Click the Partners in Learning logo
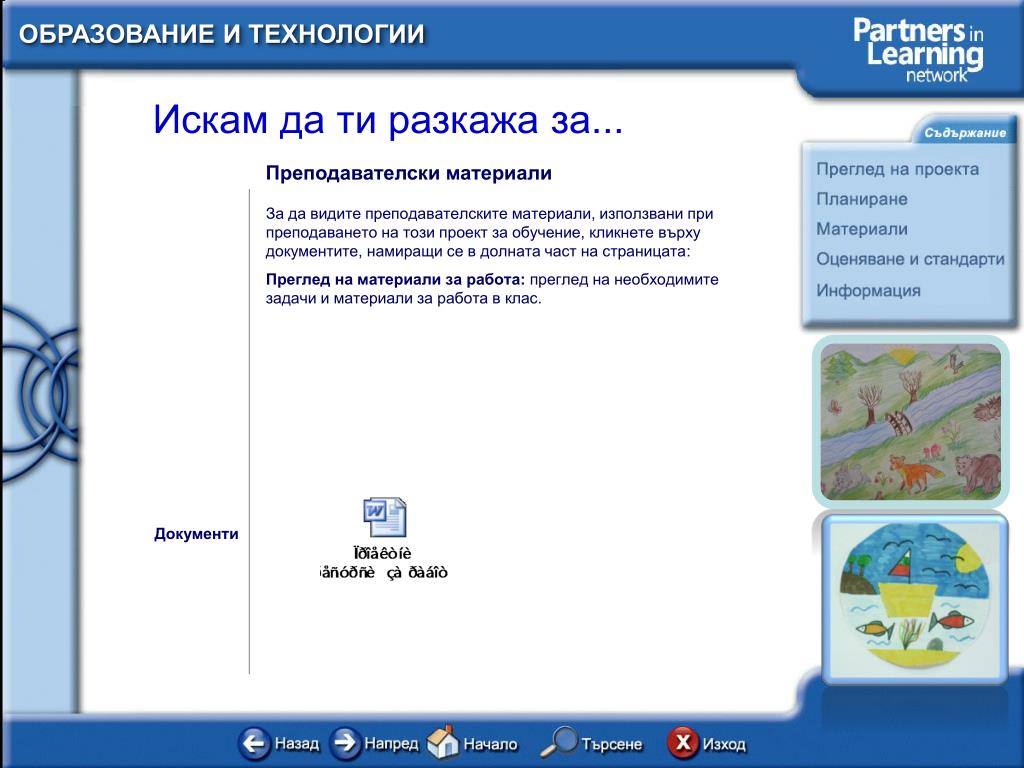 918,49
